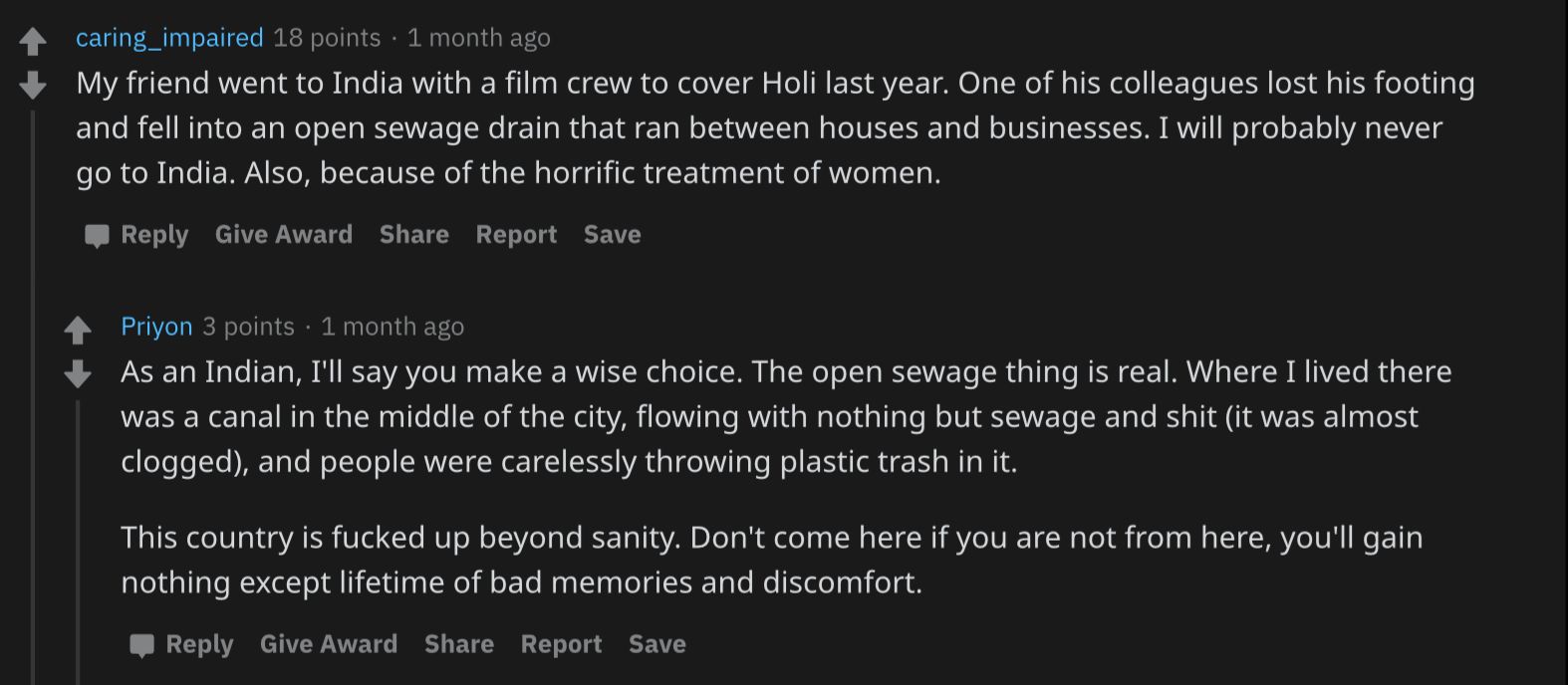
Task: Click the speech bubble icon on caring_impaired's comment
Action: [x=96, y=235]
